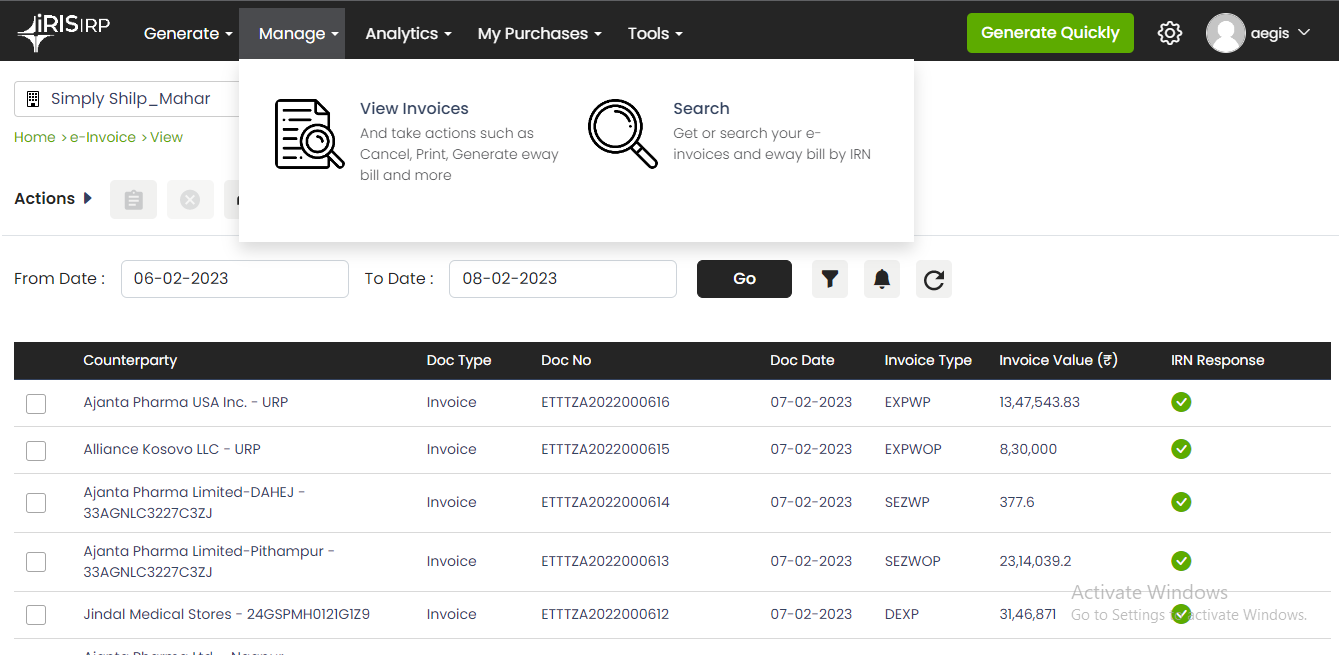
Task: Click the clipboard action icon
Action: tap(133, 200)
